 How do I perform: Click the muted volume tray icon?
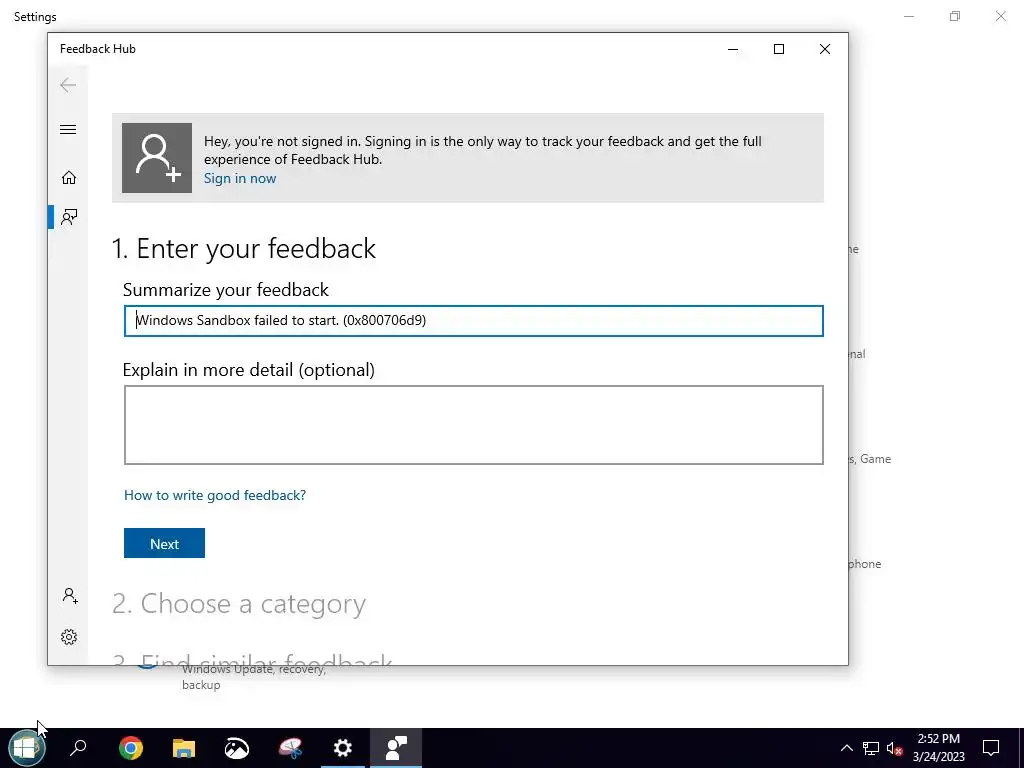894,748
